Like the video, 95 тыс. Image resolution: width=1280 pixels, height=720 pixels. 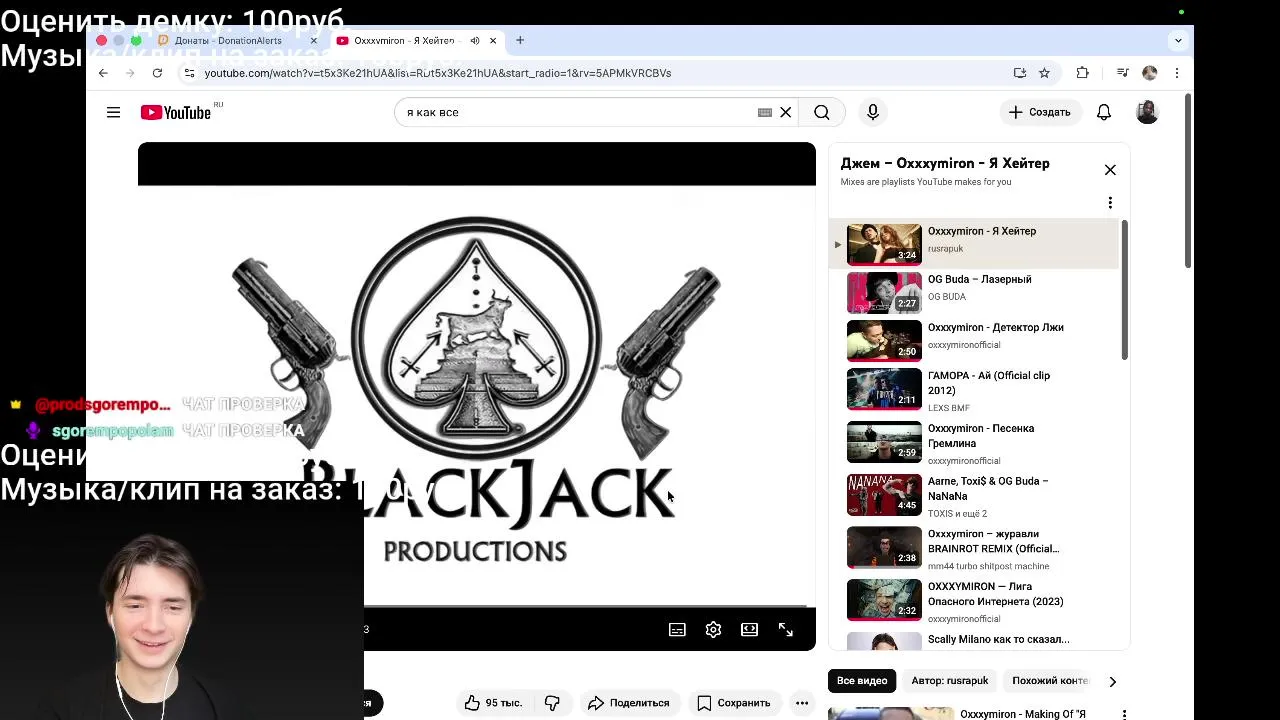click(494, 703)
